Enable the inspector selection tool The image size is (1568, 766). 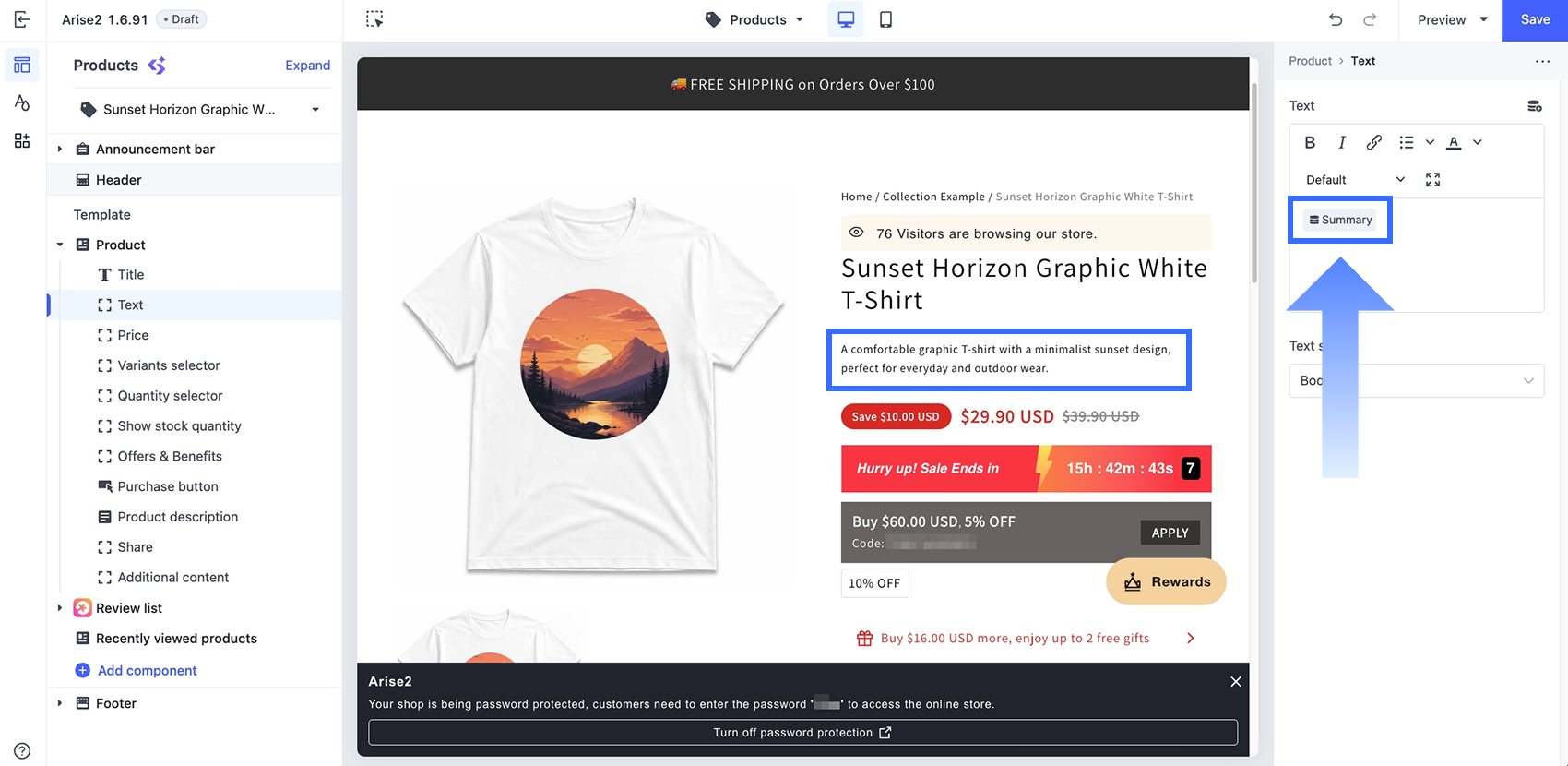click(374, 19)
